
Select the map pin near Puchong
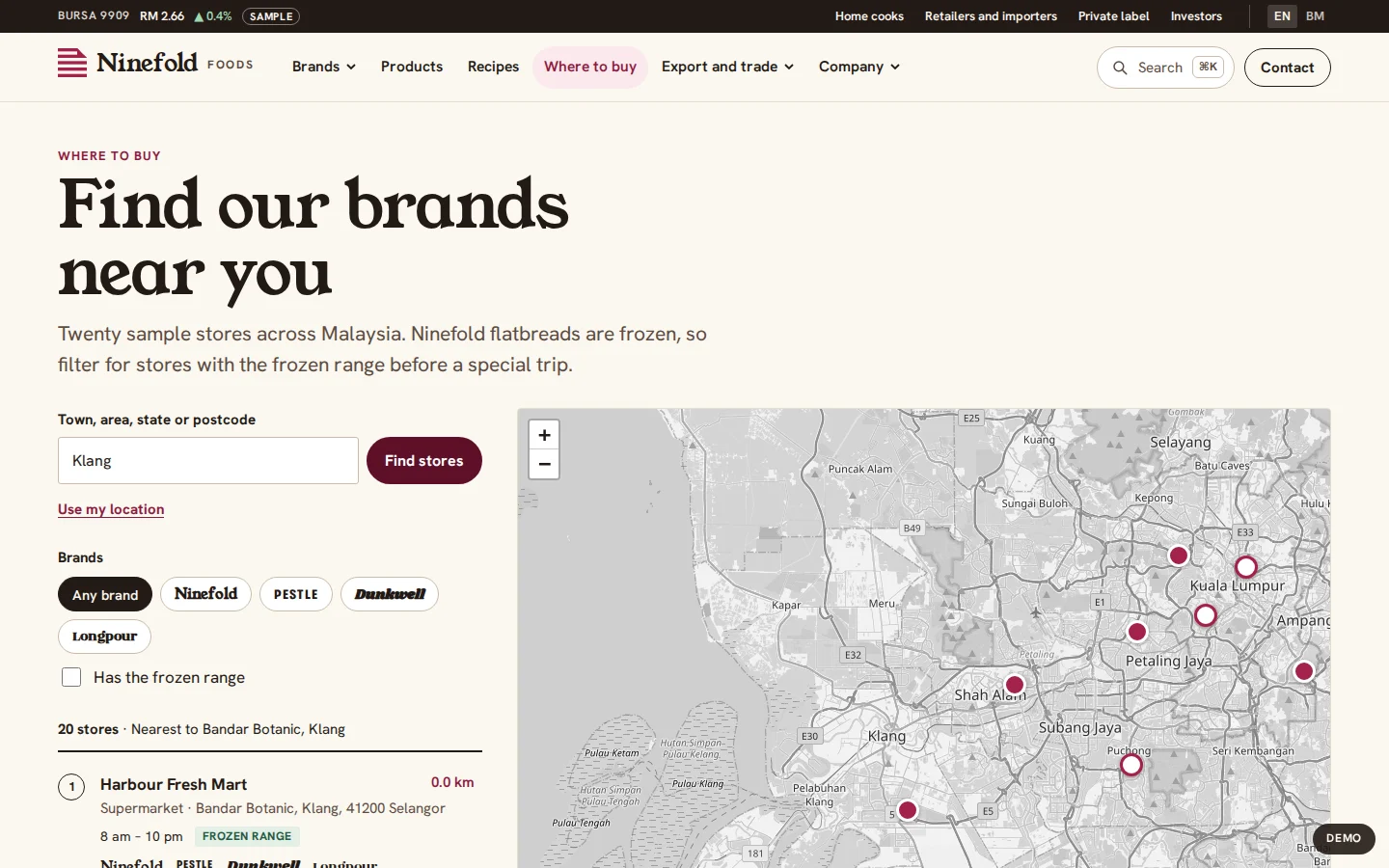tap(1131, 765)
